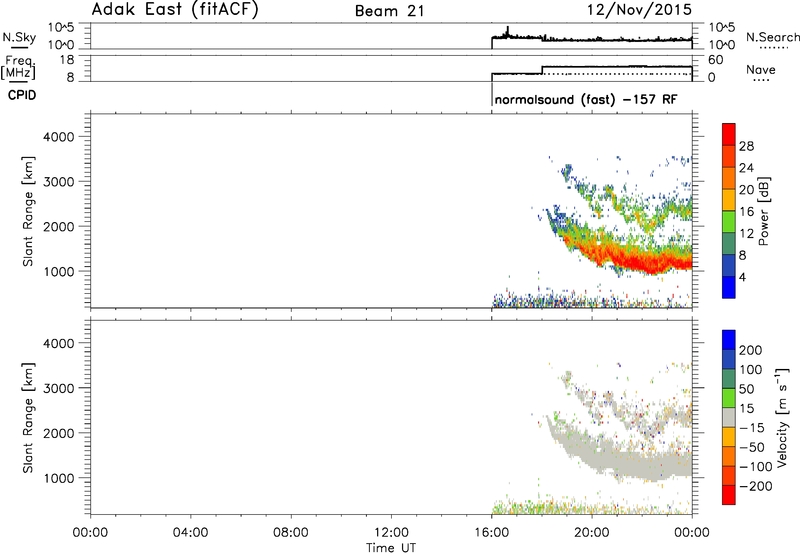The image size is (800, 554).
Task: Click the Velocity swatch between -50 and -100
Action: point(729,456)
